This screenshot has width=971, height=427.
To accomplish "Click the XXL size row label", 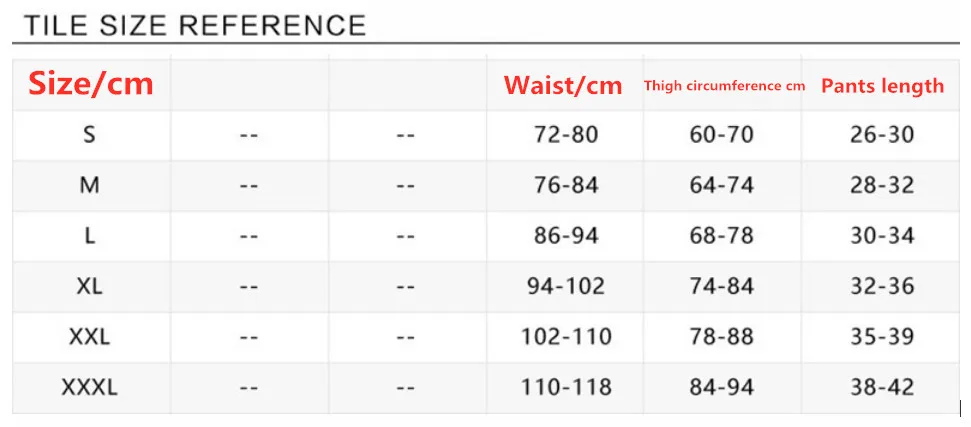I will click(90, 337).
